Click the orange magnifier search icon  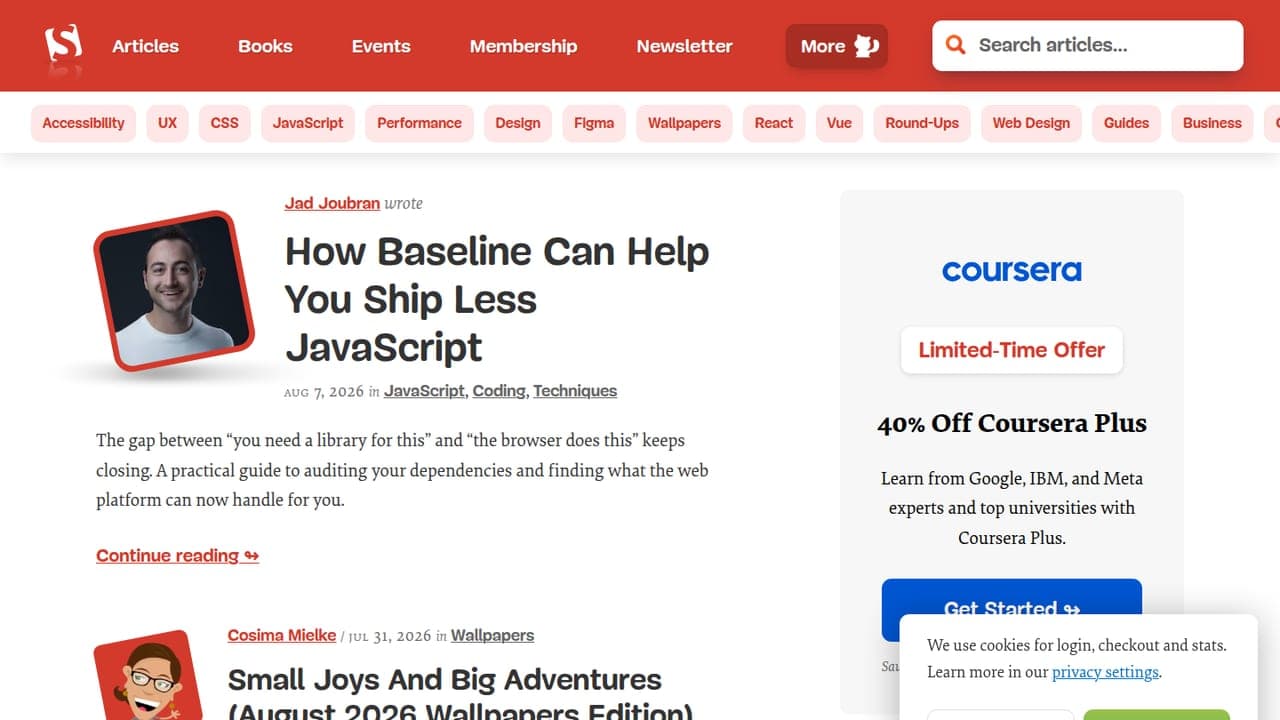tap(956, 45)
